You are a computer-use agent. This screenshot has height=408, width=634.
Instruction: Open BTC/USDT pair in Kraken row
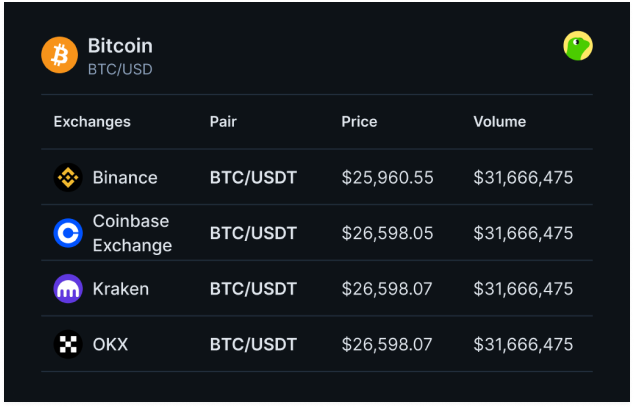click(x=253, y=289)
